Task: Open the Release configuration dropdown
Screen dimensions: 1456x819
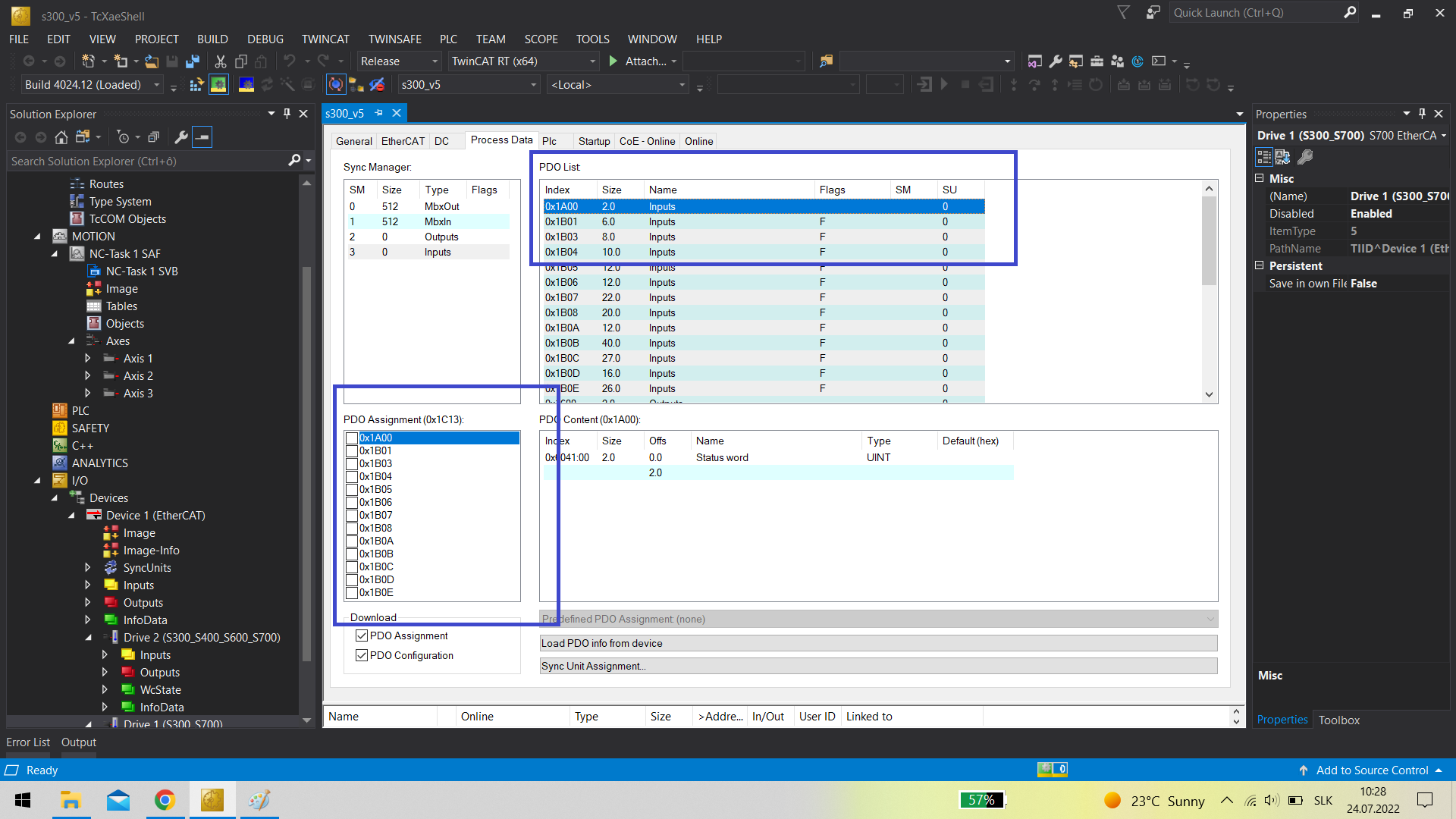Action: [x=399, y=61]
